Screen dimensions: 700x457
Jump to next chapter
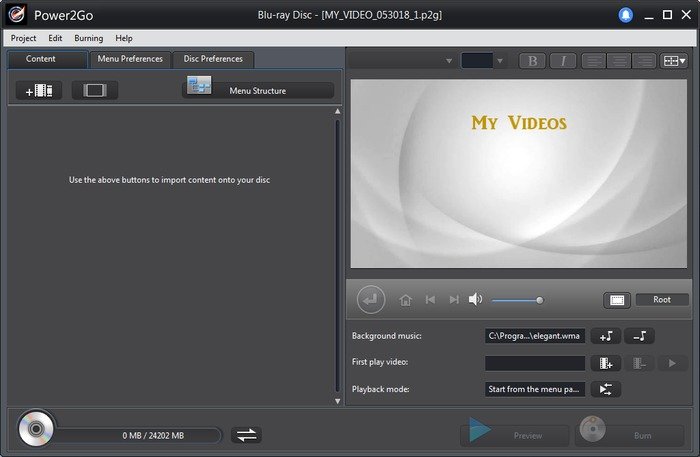pos(454,299)
